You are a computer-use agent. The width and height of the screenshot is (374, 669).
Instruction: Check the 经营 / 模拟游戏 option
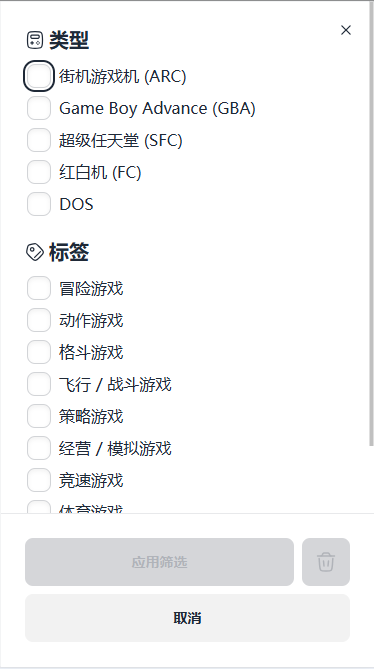(x=39, y=448)
